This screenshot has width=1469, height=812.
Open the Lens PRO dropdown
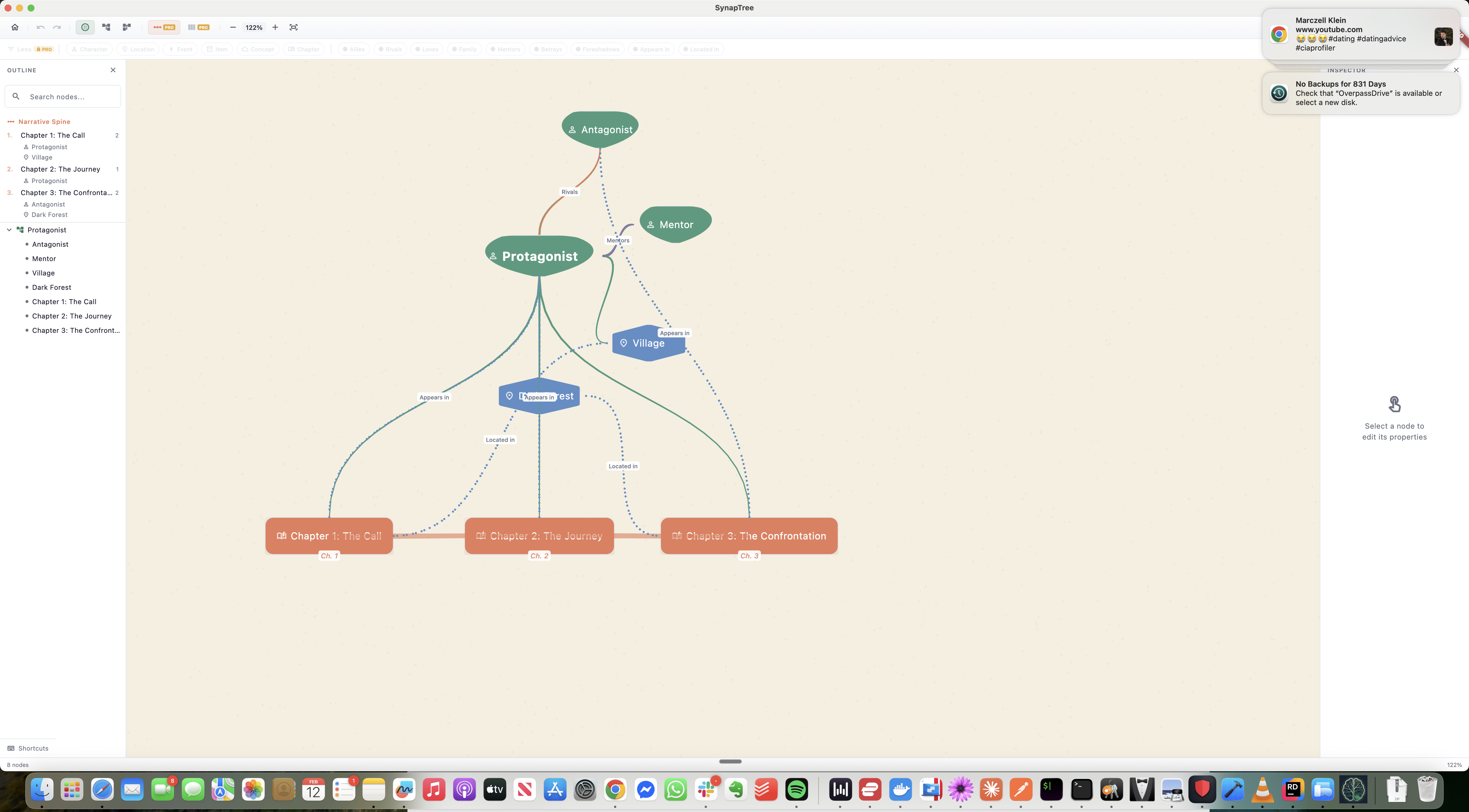click(30, 49)
